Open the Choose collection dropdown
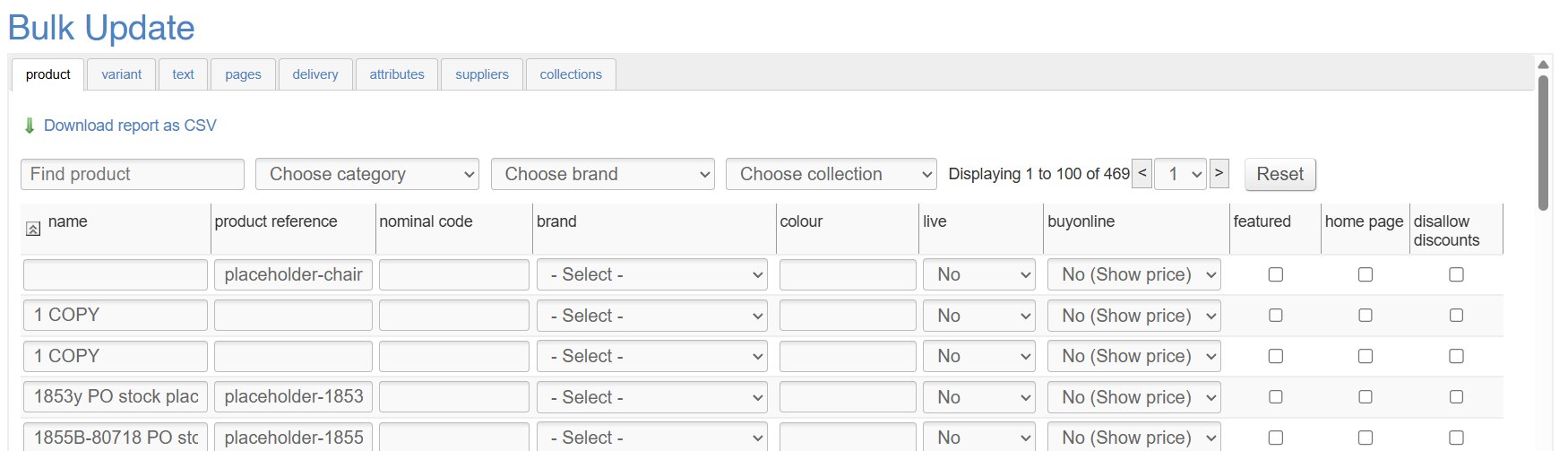Image resolution: width=1568 pixels, height=451 pixels. (831, 174)
